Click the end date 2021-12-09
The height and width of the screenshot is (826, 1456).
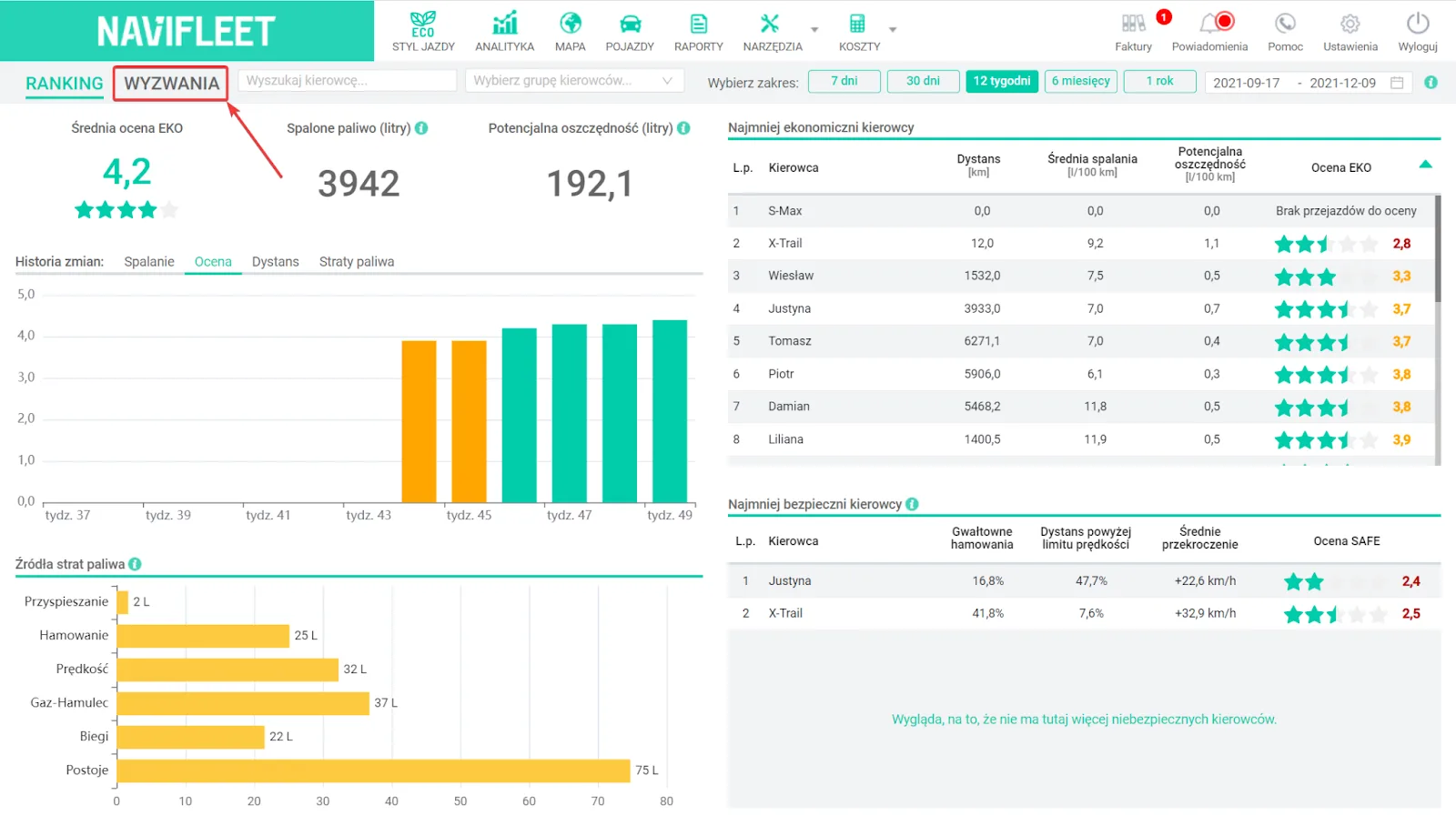tap(1342, 83)
